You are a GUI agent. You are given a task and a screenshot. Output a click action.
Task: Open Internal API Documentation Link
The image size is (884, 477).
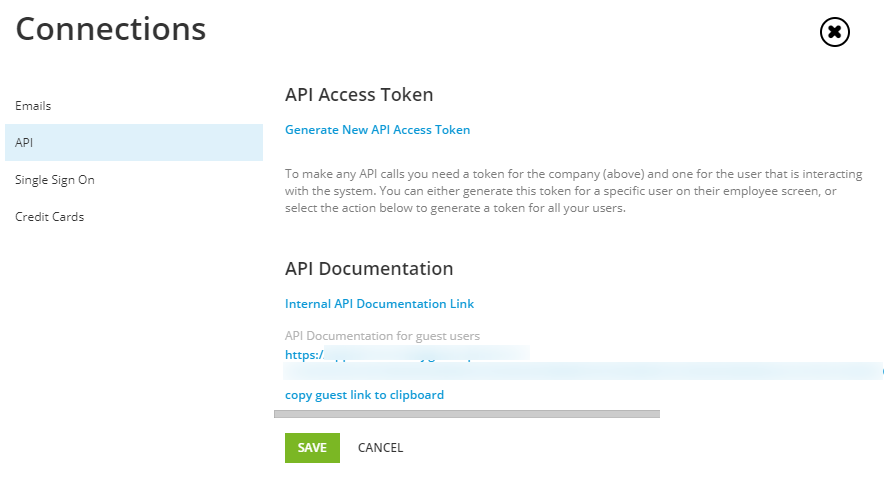[379, 304]
